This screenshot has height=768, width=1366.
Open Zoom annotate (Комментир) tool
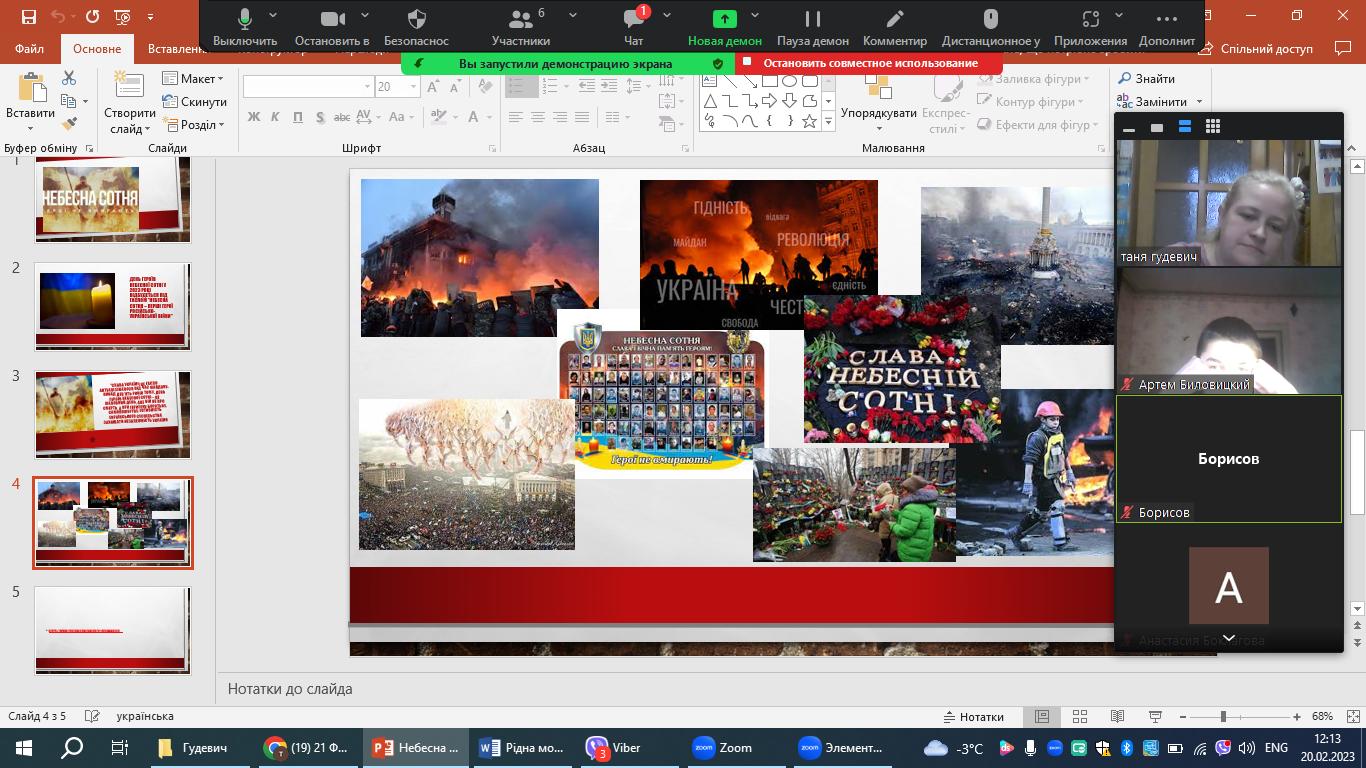(x=895, y=27)
